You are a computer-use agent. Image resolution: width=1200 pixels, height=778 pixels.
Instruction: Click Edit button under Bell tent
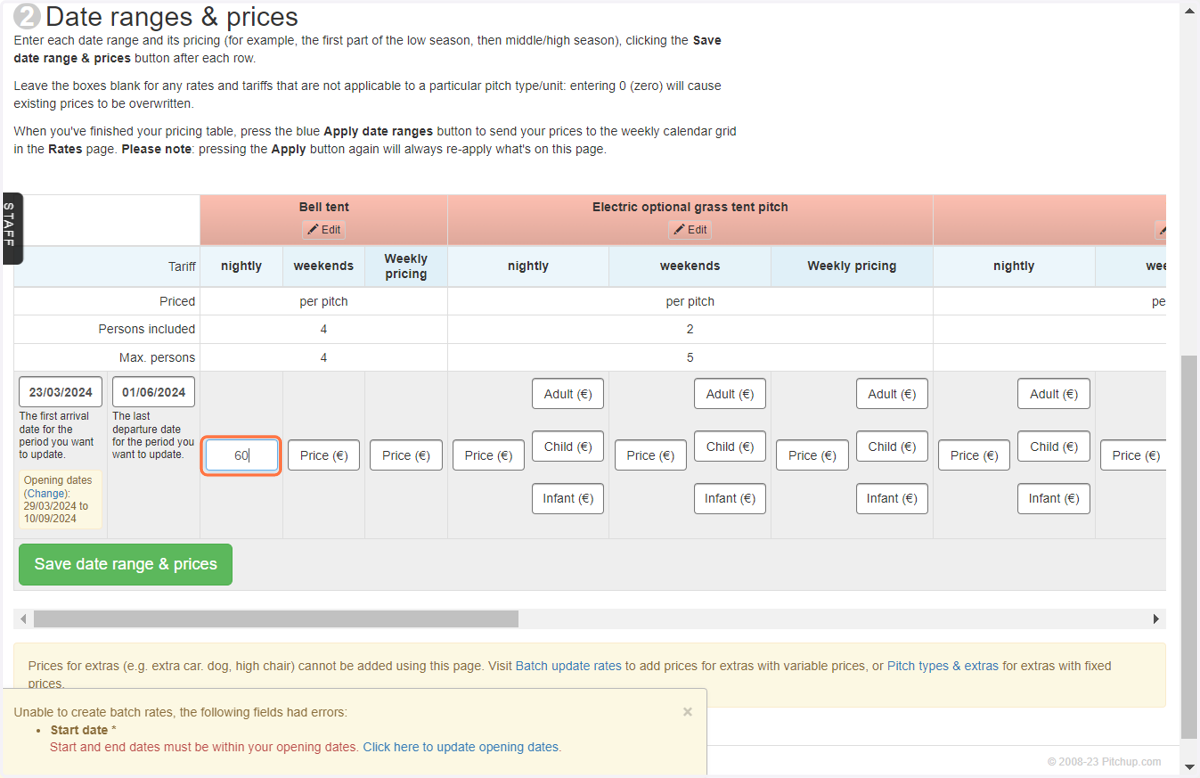click(x=324, y=230)
